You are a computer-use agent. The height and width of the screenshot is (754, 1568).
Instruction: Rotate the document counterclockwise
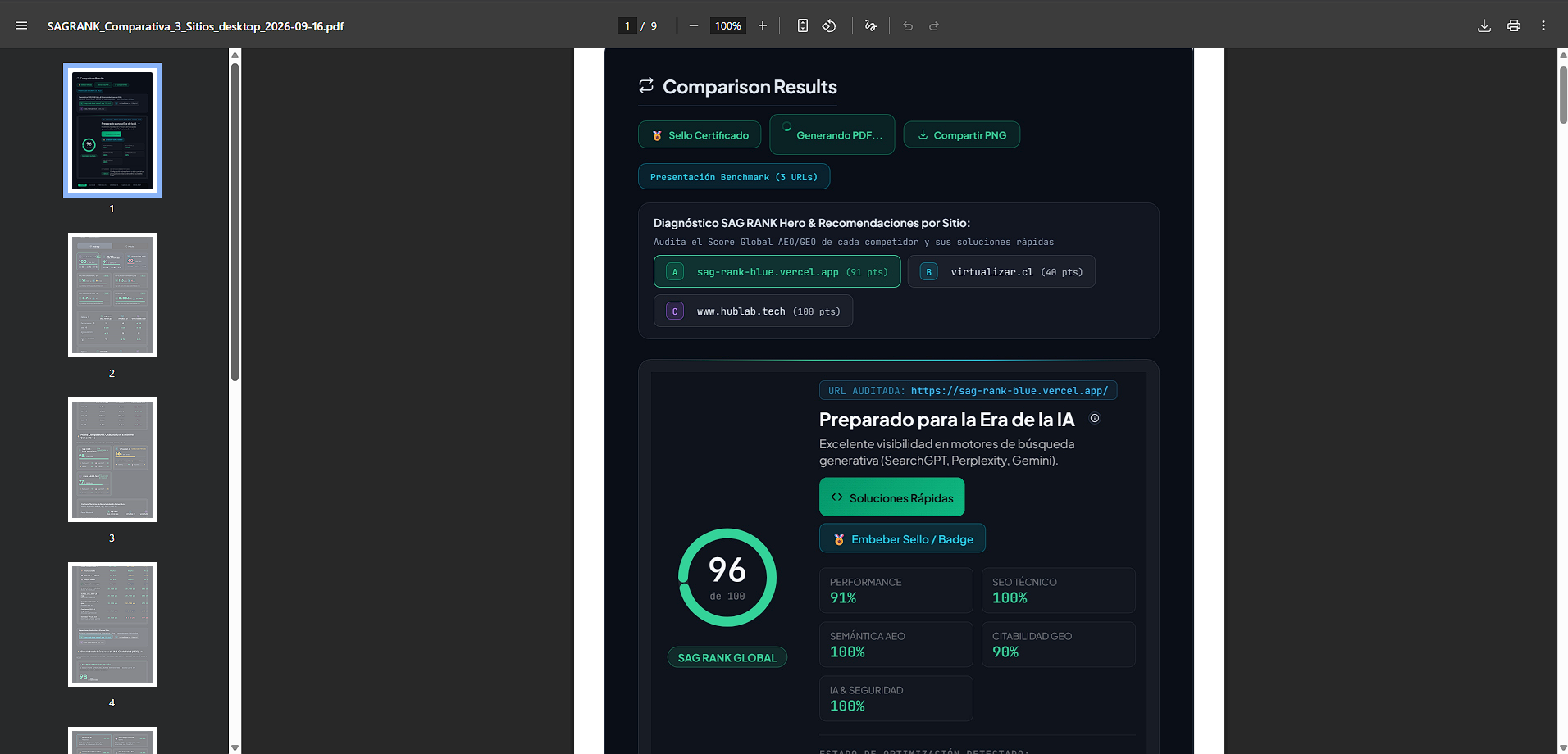[829, 26]
